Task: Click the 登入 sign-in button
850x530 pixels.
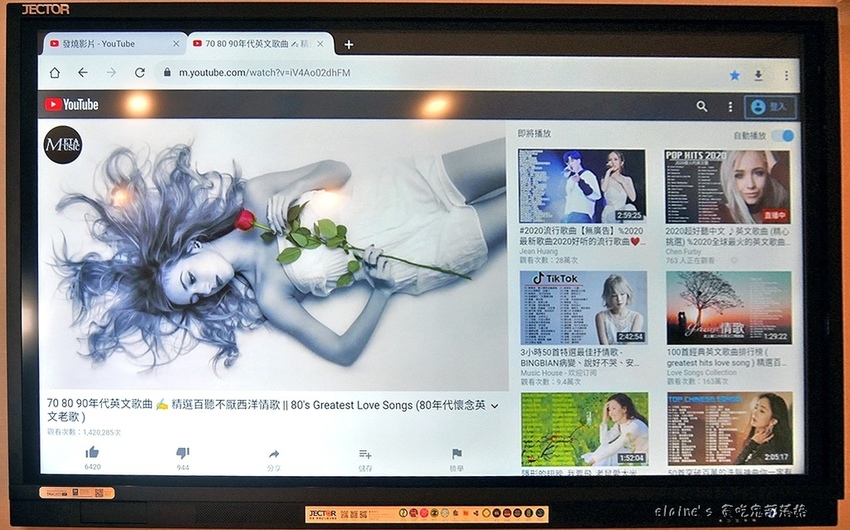Action: pyautogui.click(x=769, y=106)
